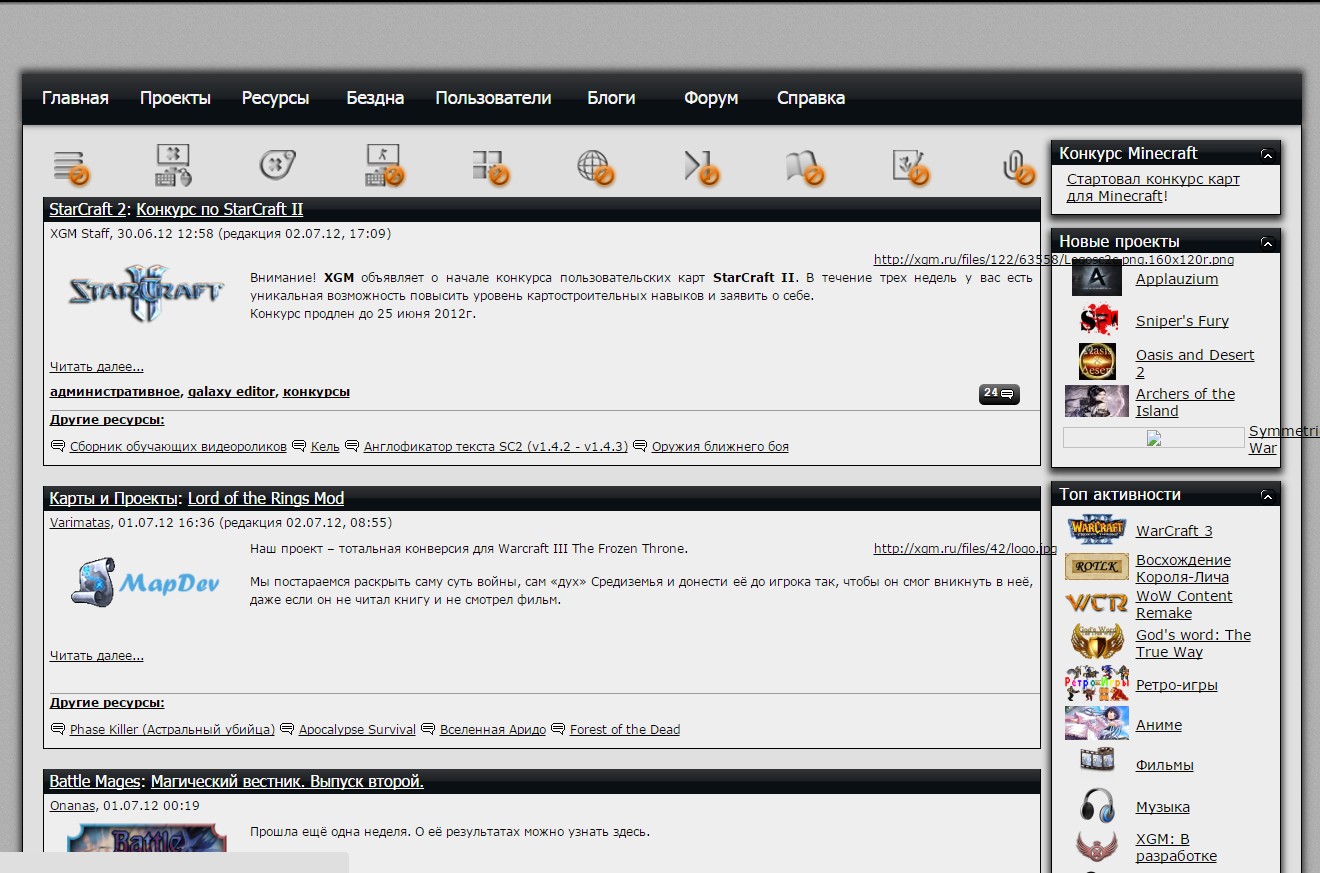Click the arrow-to-bar download icon
This screenshot has height=873, width=1320.
(x=702, y=167)
